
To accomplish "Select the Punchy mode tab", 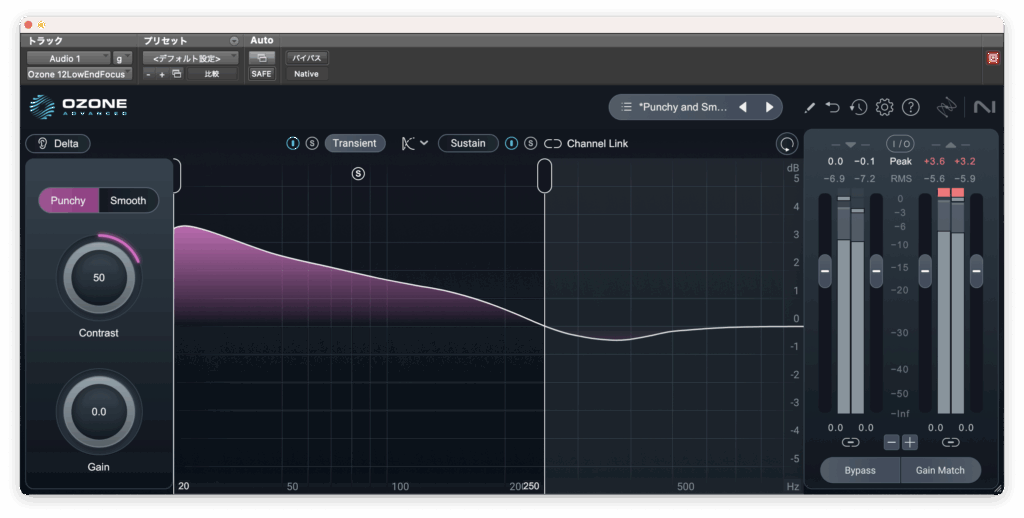I will 68,200.
